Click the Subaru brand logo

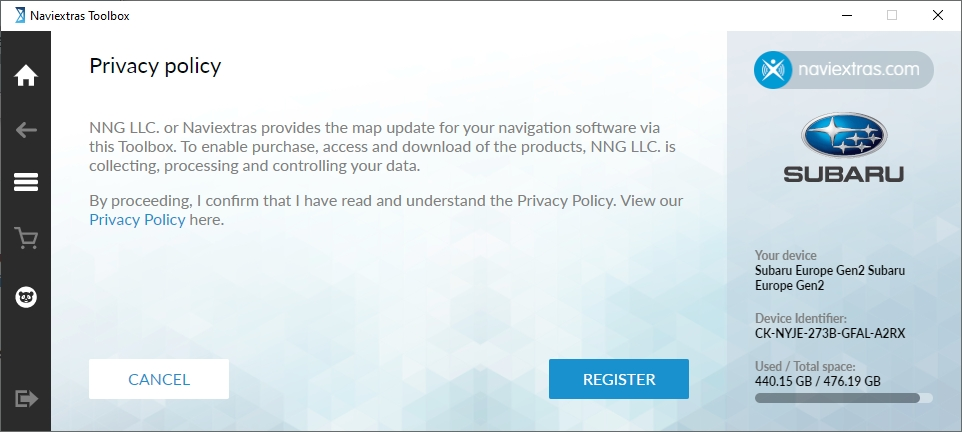coord(843,147)
